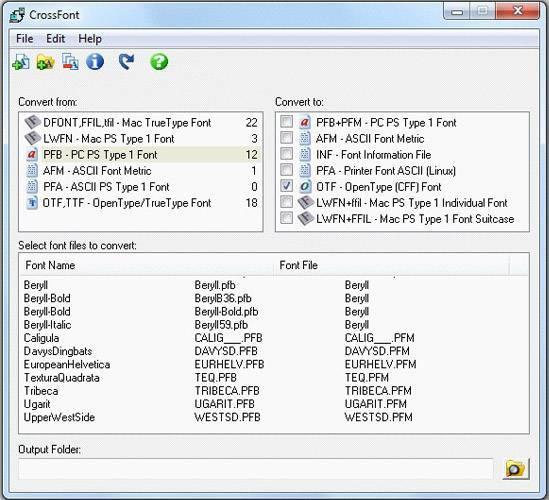549x500 pixels.
Task: Select the Beryll font row with Beryll.pfb
Action: click(274, 285)
